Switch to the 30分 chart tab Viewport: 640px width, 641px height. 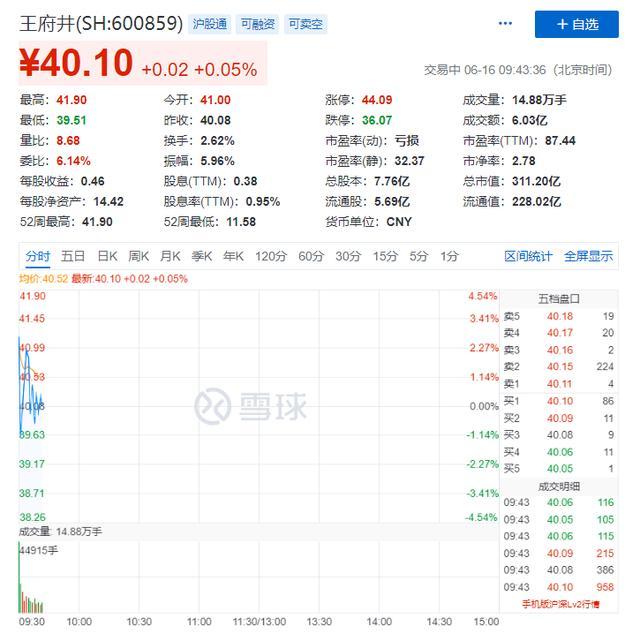pos(348,256)
